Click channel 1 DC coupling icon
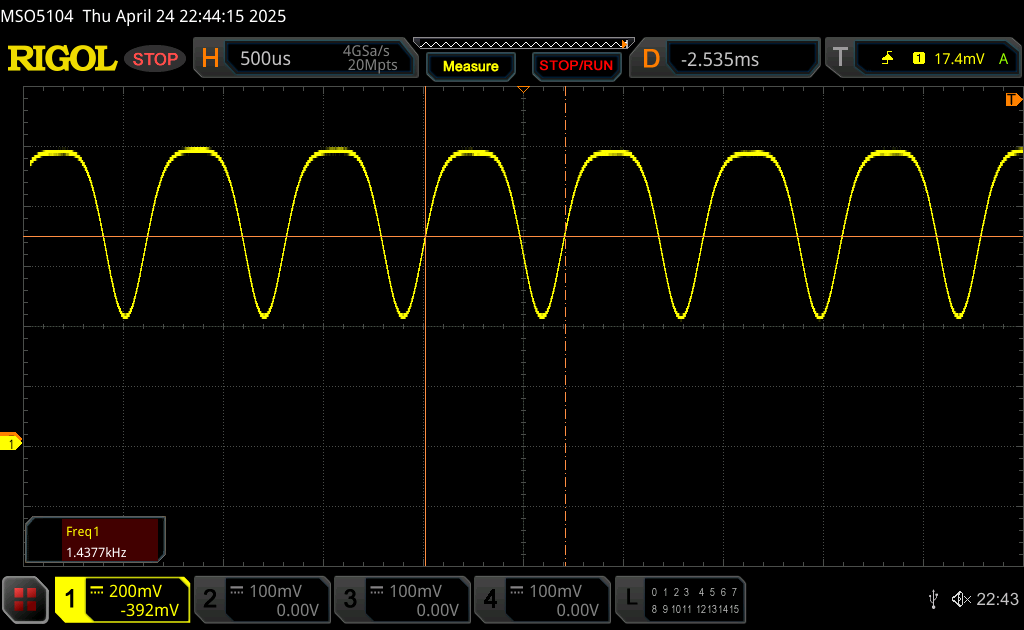 tap(97, 591)
